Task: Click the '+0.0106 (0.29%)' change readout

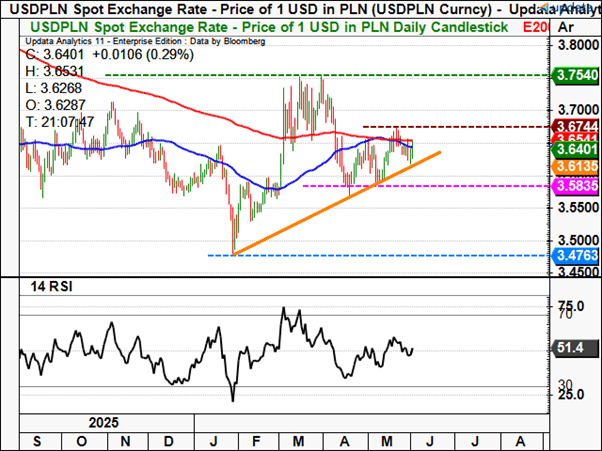Action: click(x=143, y=55)
